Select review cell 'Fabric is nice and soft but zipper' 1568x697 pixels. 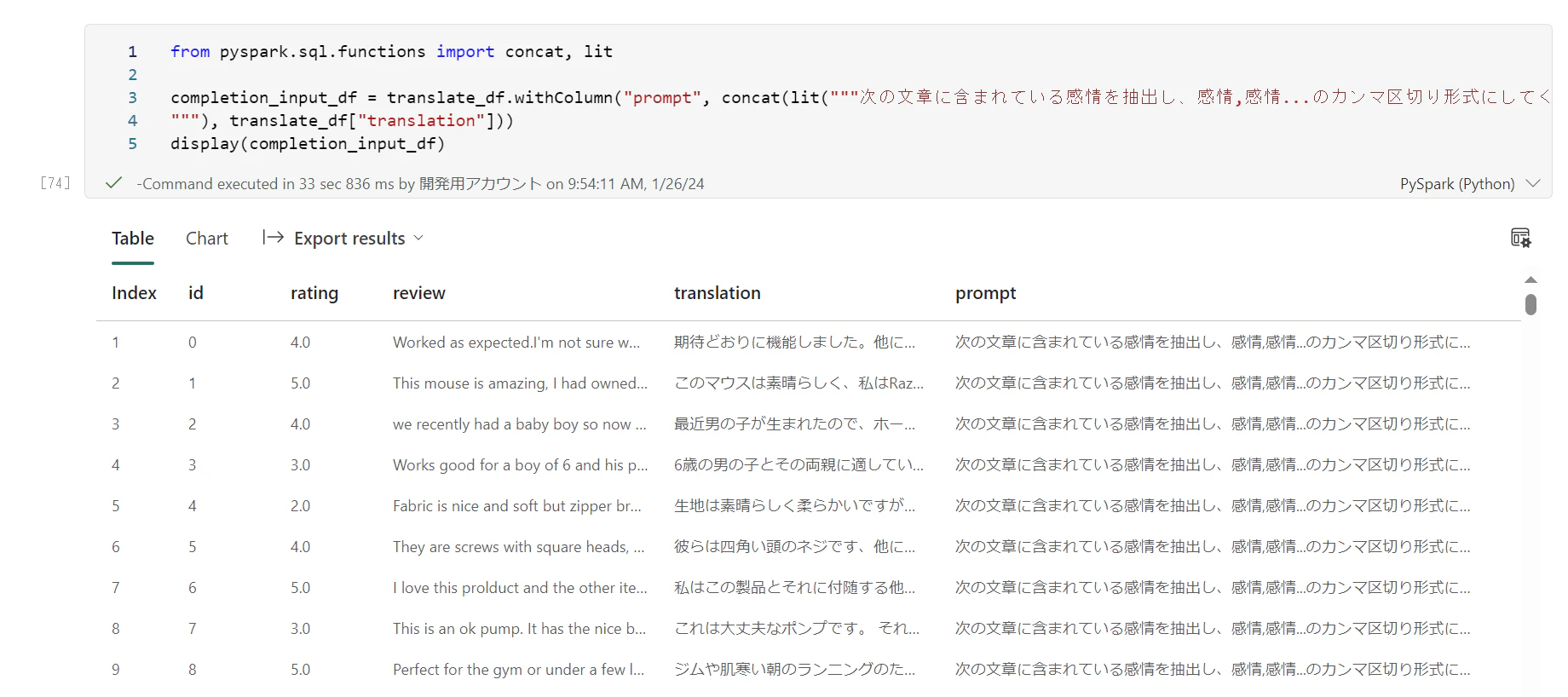(x=517, y=506)
